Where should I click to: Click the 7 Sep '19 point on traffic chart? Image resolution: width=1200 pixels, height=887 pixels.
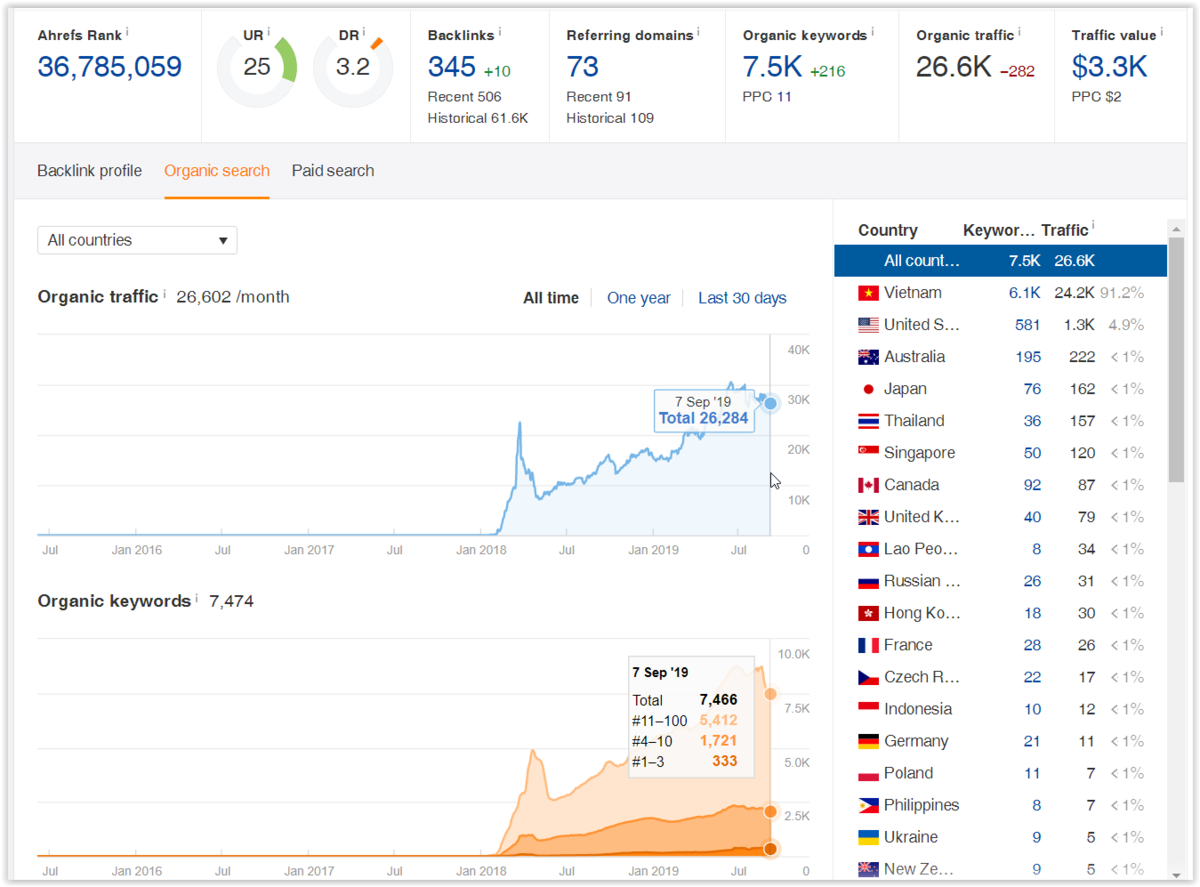pos(770,404)
